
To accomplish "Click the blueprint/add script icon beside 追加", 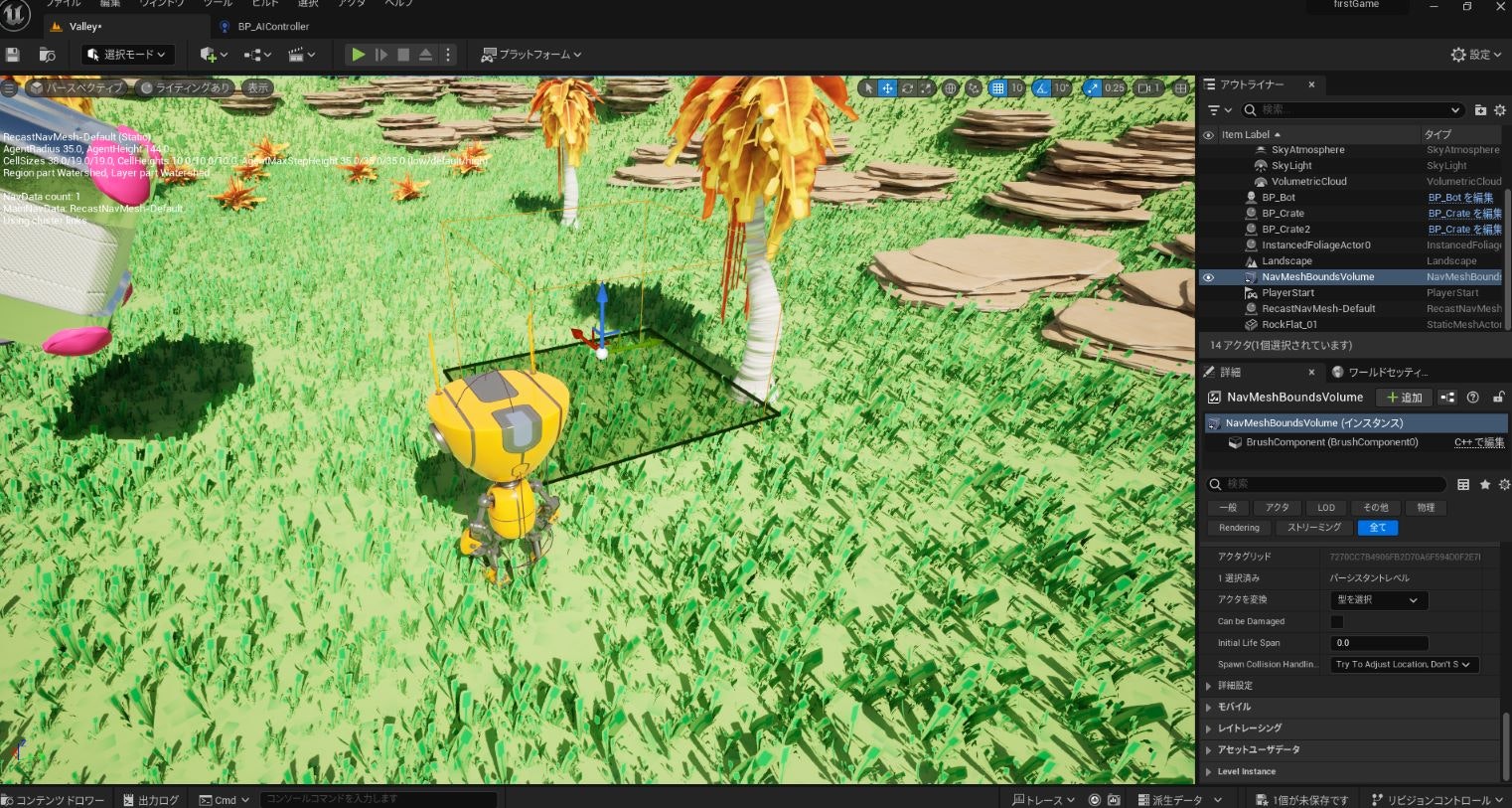I will [x=1447, y=398].
